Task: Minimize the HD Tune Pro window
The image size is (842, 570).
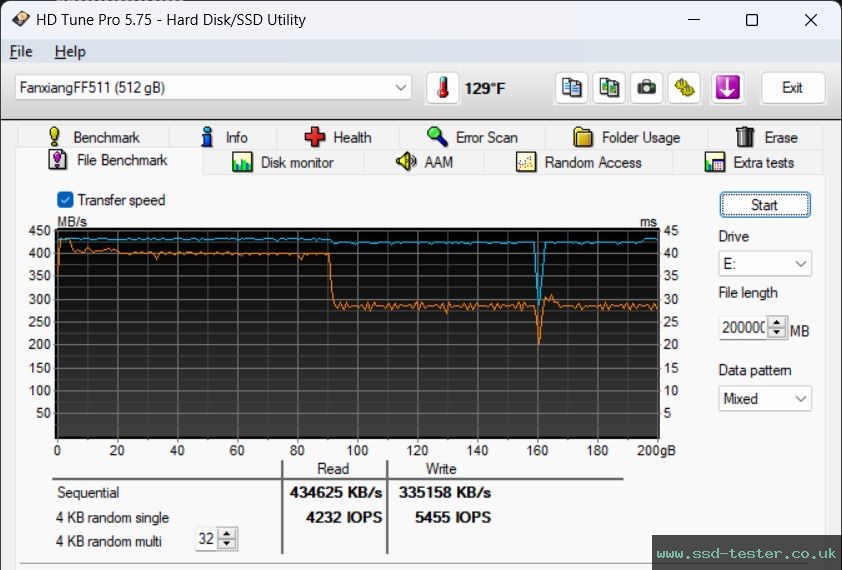Action: coord(694,20)
